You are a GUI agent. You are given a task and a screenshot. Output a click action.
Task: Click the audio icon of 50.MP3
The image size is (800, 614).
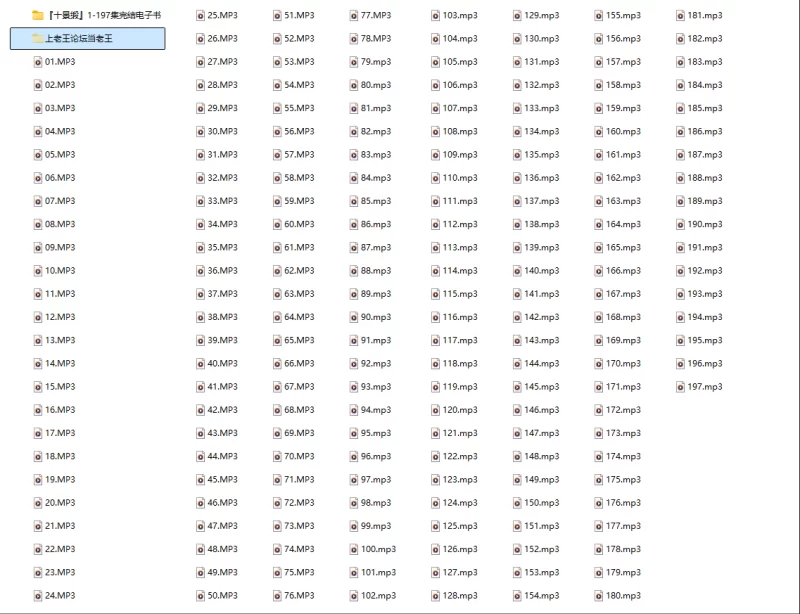(201, 596)
